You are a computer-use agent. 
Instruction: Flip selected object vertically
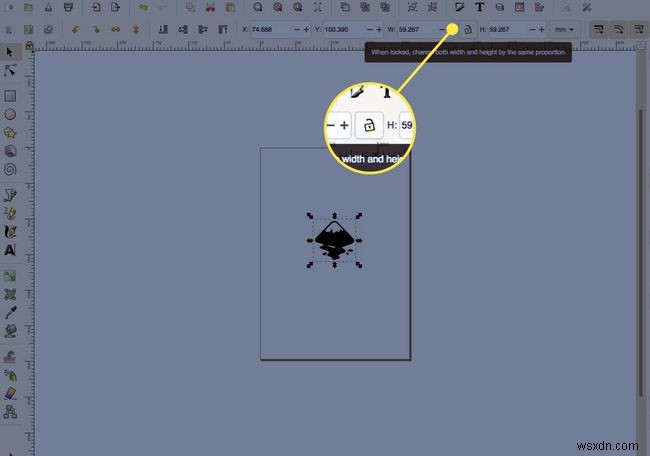[x=136, y=29]
